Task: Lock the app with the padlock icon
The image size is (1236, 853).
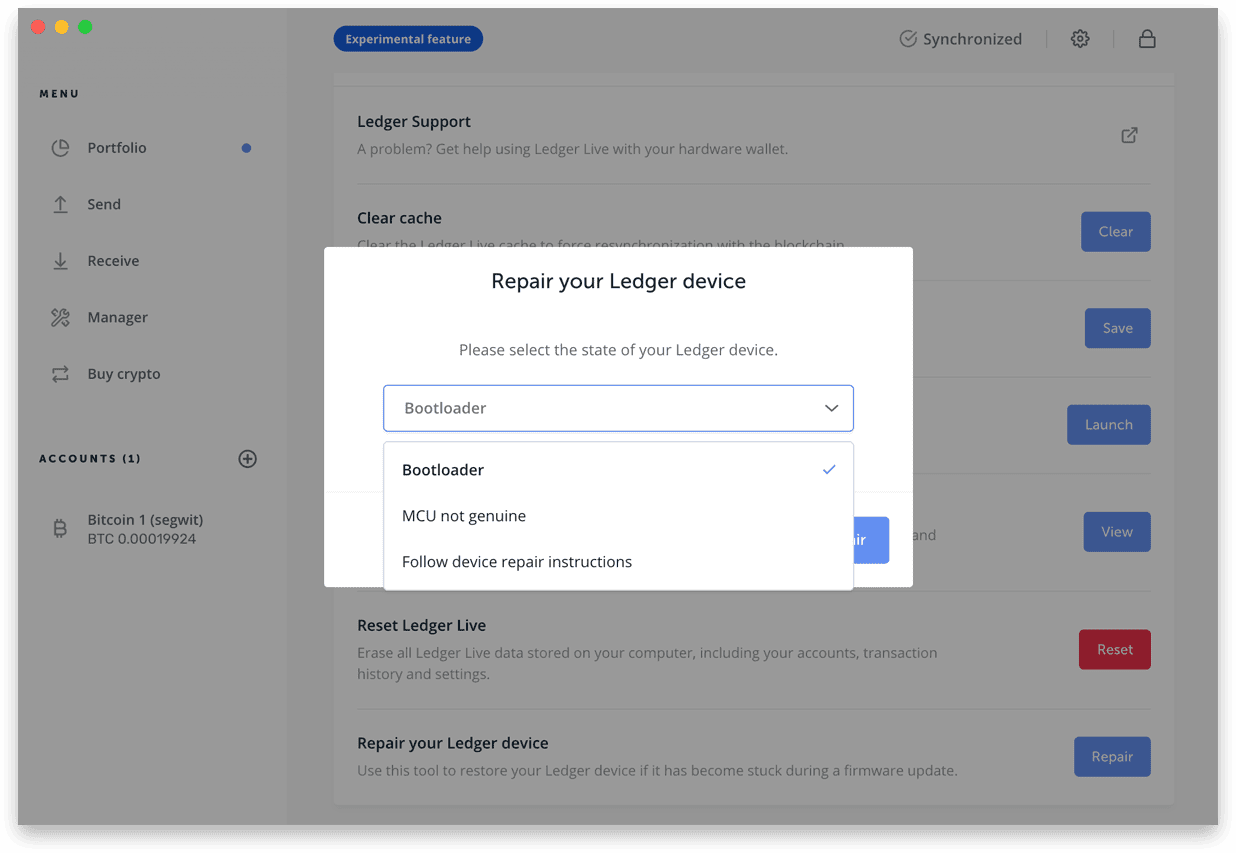Action: pyautogui.click(x=1147, y=39)
